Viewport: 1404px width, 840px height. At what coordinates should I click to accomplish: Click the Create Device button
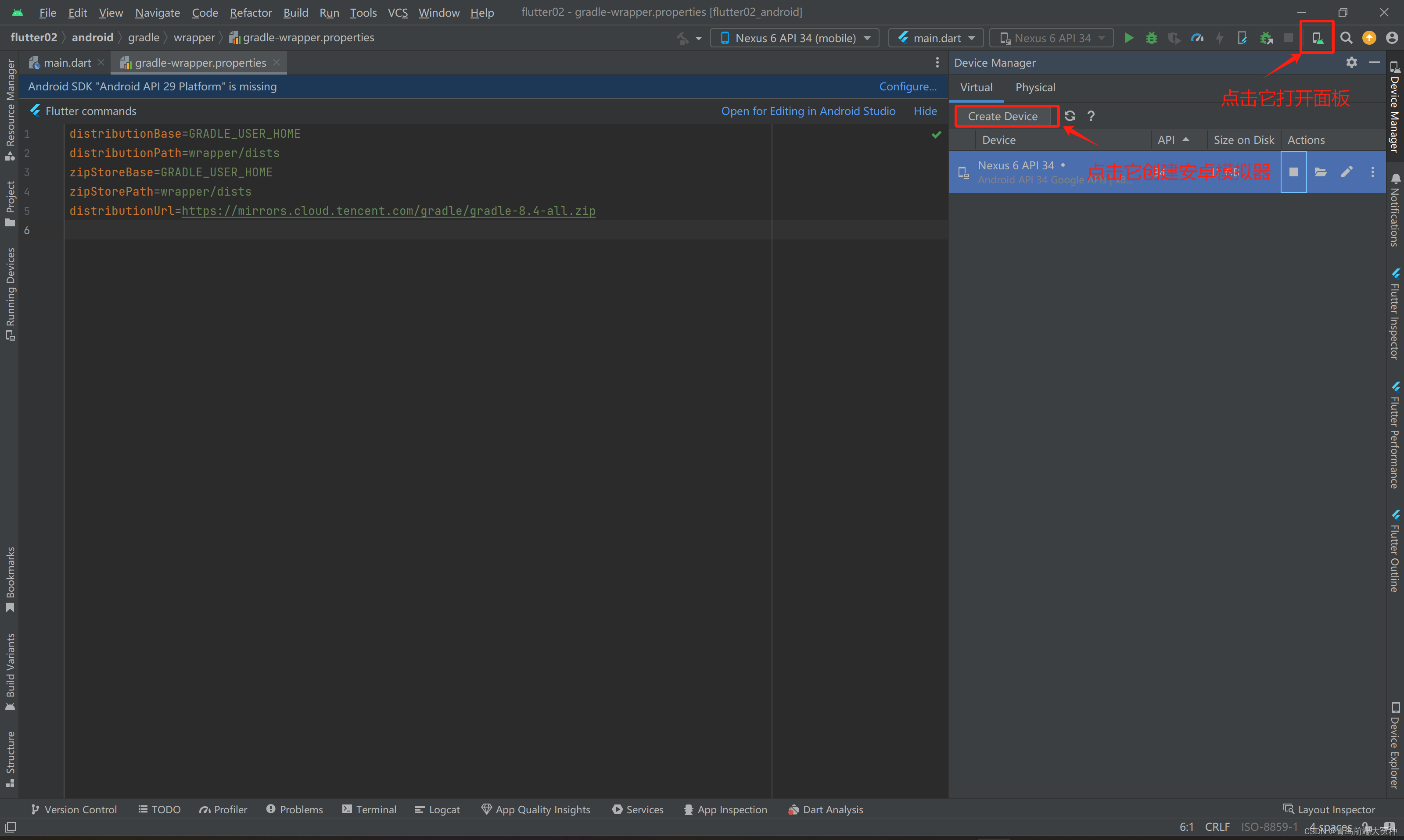(x=1002, y=116)
